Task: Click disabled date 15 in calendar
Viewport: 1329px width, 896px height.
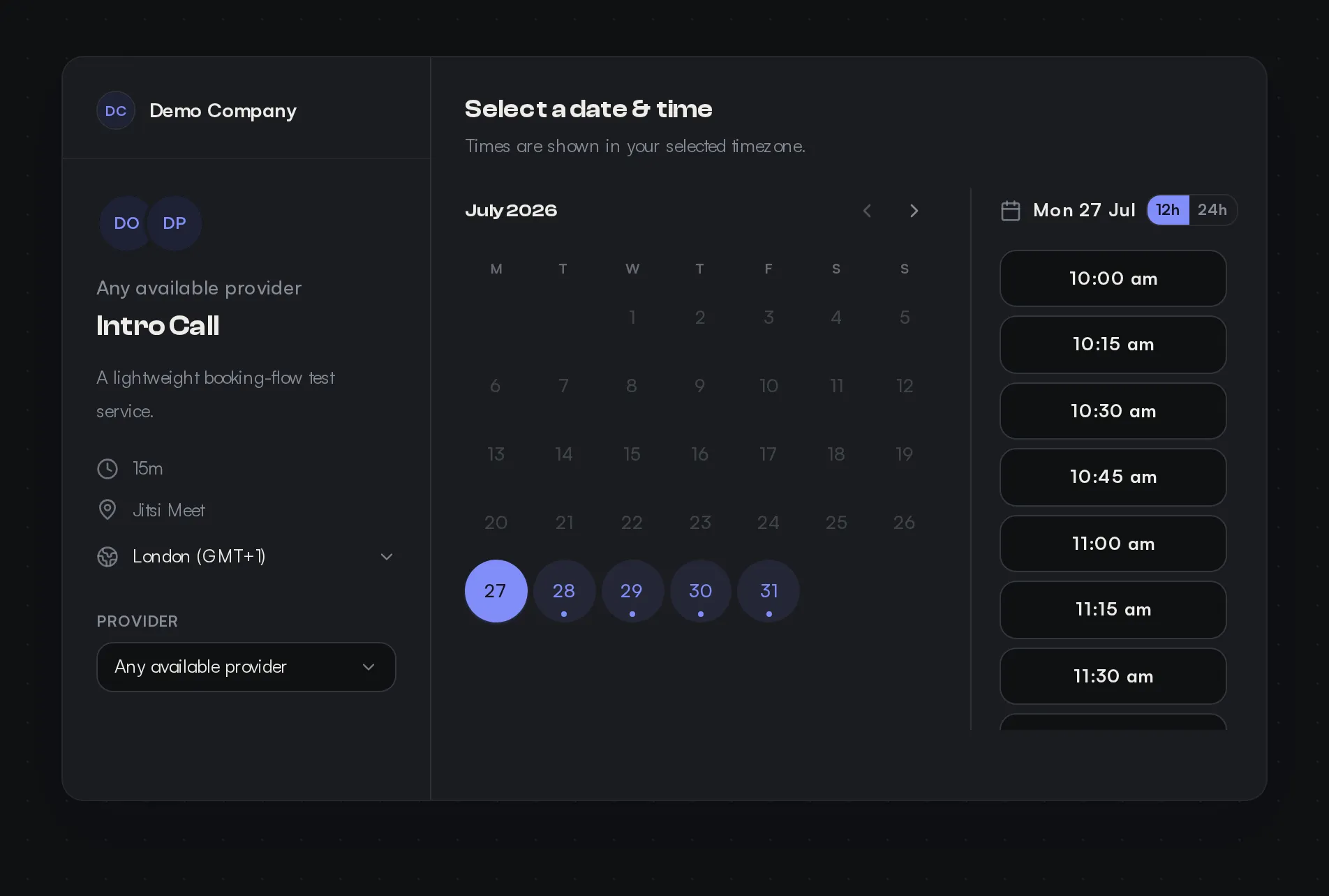Action: (632, 454)
